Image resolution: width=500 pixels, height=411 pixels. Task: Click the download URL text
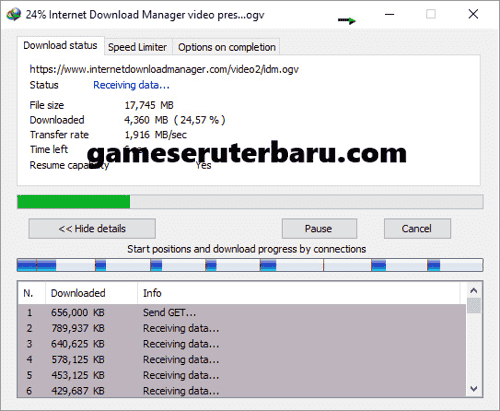click(x=164, y=69)
